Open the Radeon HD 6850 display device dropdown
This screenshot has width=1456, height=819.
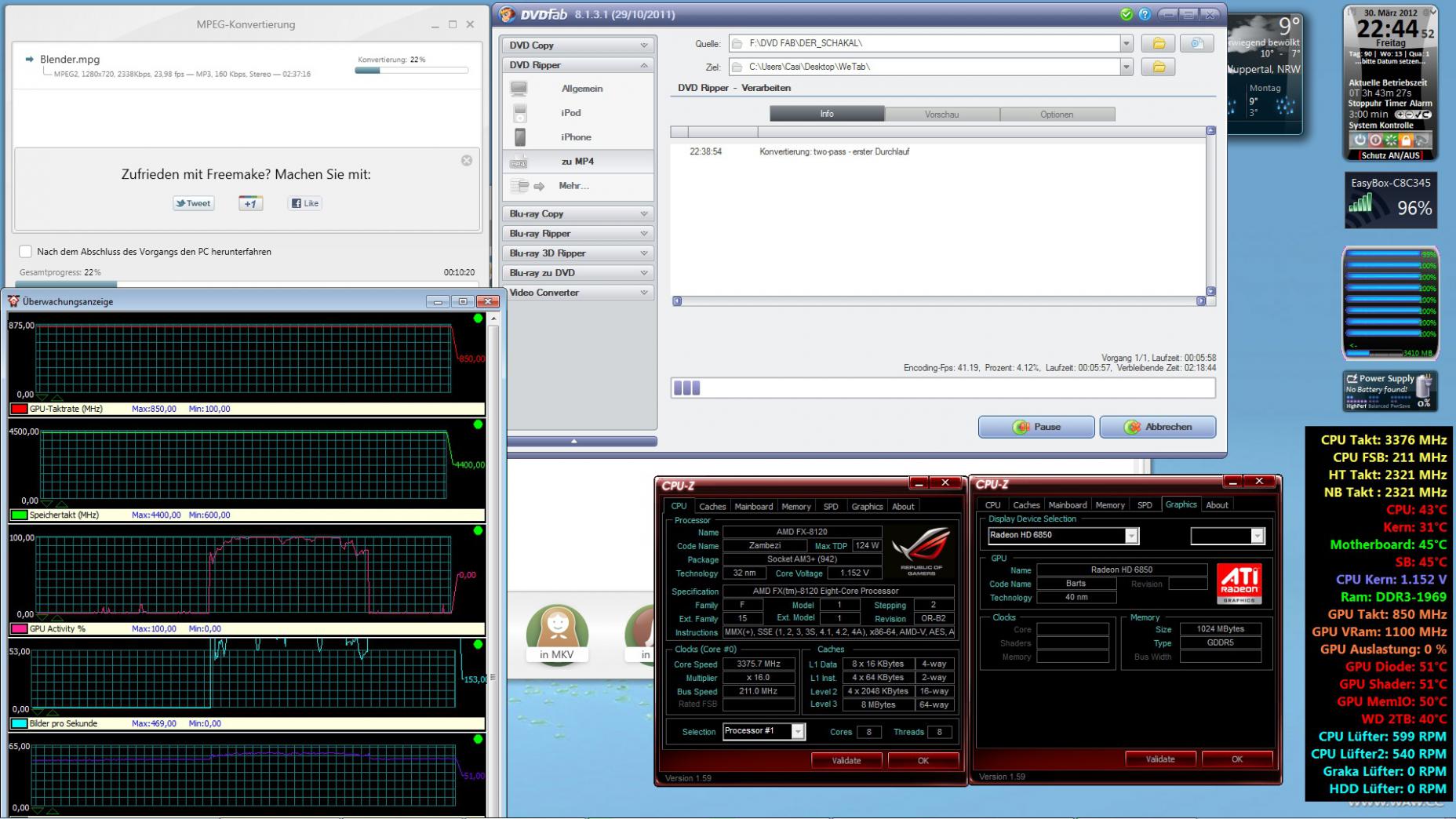1131,535
